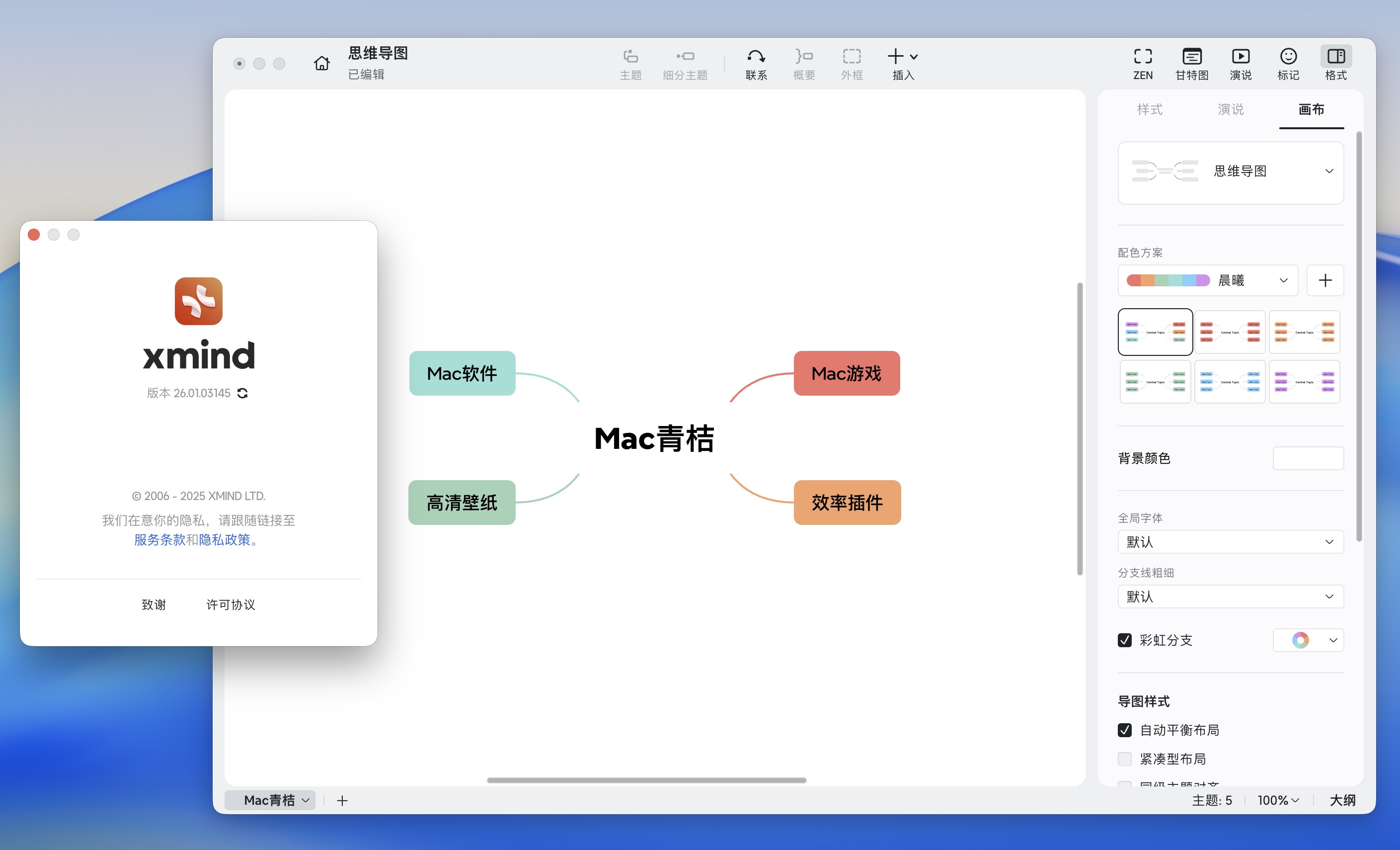This screenshot has width=1400, height=850.
Task: Open the Gantt chart (甘特图) view
Action: pos(1191,64)
